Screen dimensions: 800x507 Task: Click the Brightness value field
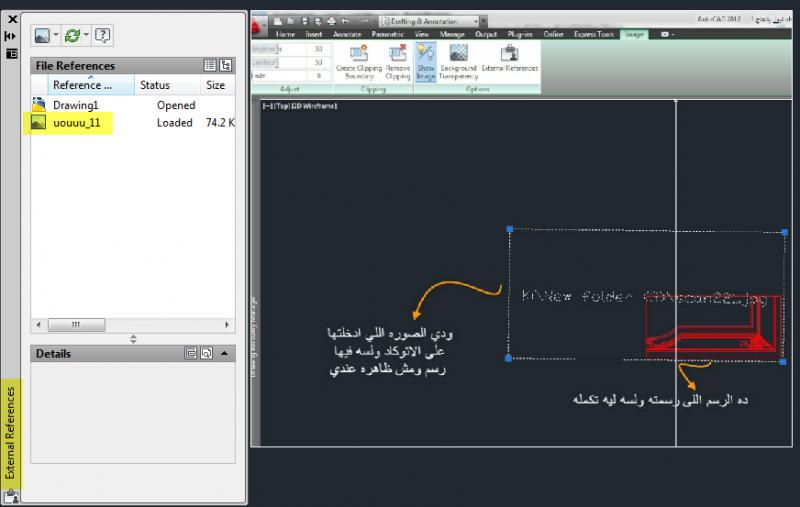click(319, 49)
